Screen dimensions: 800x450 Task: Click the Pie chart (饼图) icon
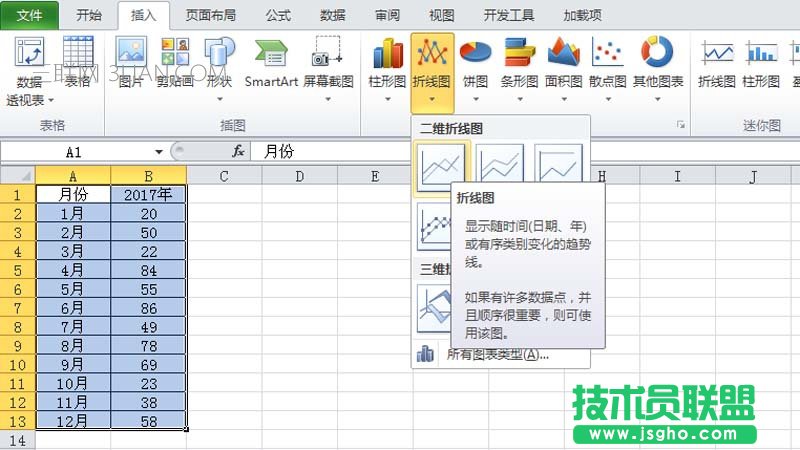tap(476, 53)
